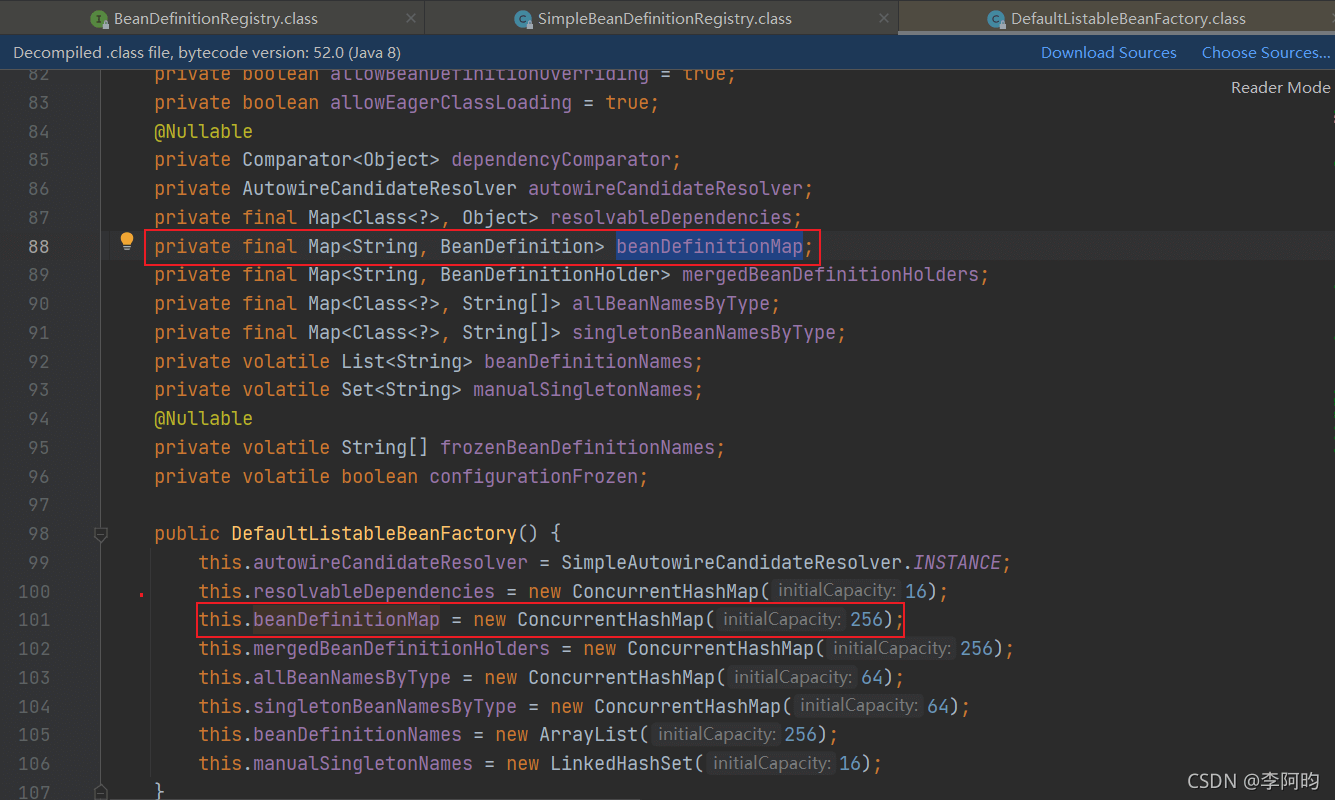The image size is (1335, 800).
Task: Click INSTANCE constant on line 99
Action: [957, 562]
